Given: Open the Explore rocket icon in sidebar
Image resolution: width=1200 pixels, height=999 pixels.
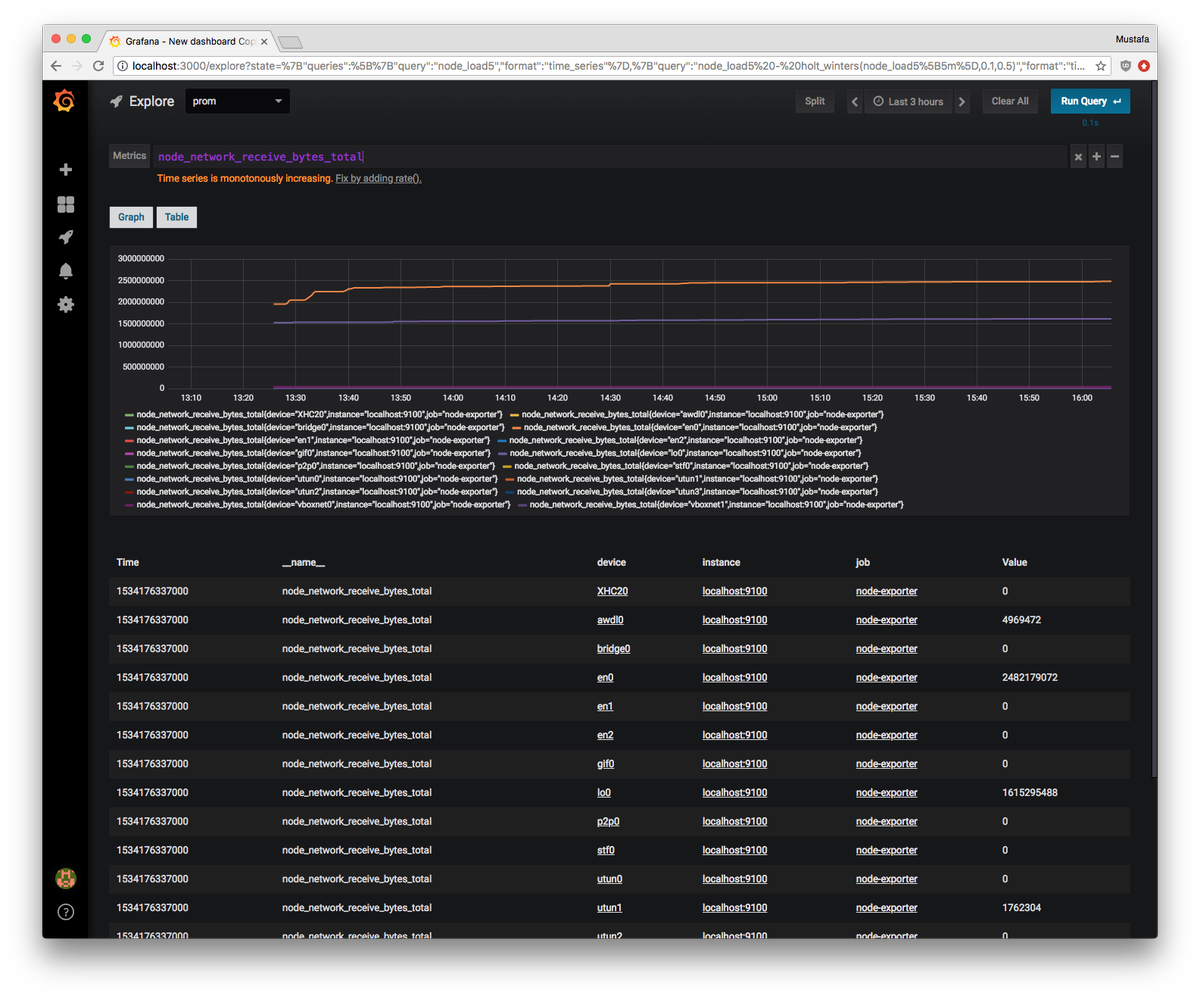Looking at the screenshot, I should (x=66, y=237).
